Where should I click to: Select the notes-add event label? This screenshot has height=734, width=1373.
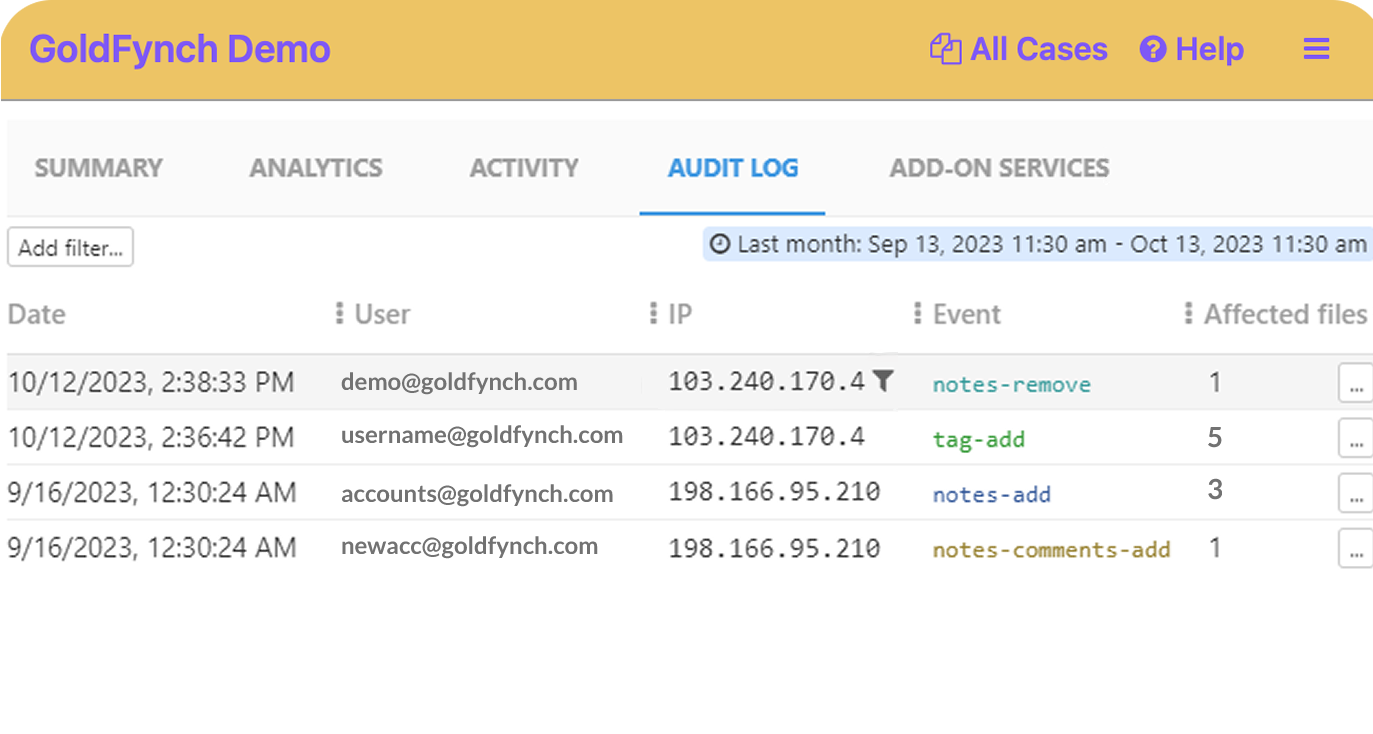991,494
